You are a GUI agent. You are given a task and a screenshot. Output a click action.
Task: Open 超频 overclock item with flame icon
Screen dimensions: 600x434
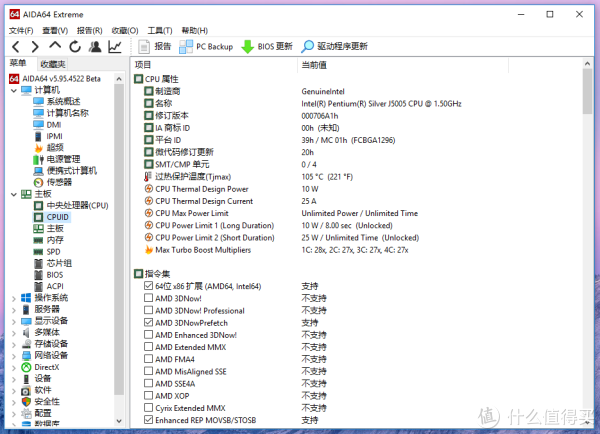click(x=49, y=148)
